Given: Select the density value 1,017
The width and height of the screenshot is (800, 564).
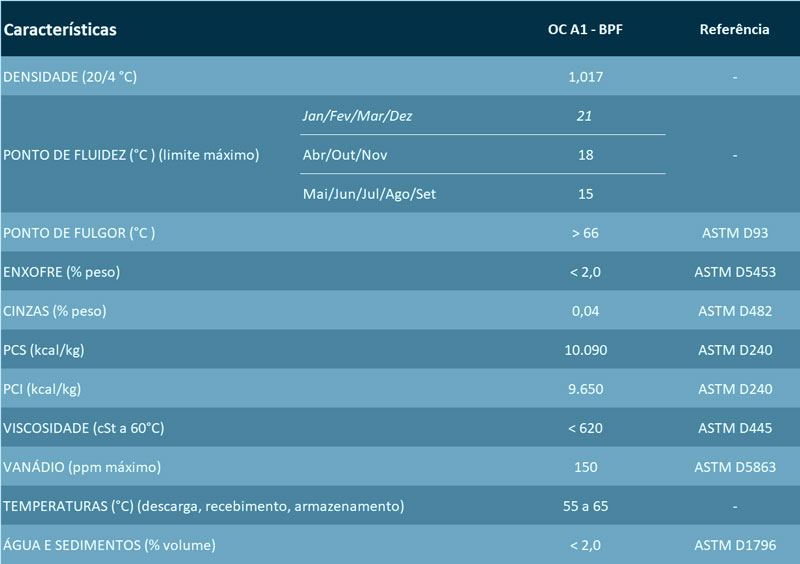Looking at the screenshot, I should (x=585, y=76).
